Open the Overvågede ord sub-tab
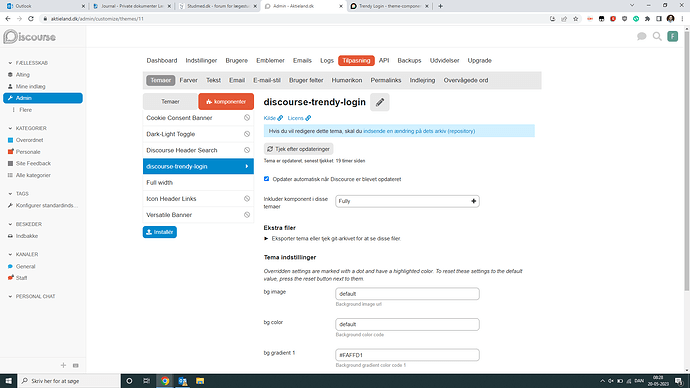Screen dimensions: 690x388 [466, 81]
